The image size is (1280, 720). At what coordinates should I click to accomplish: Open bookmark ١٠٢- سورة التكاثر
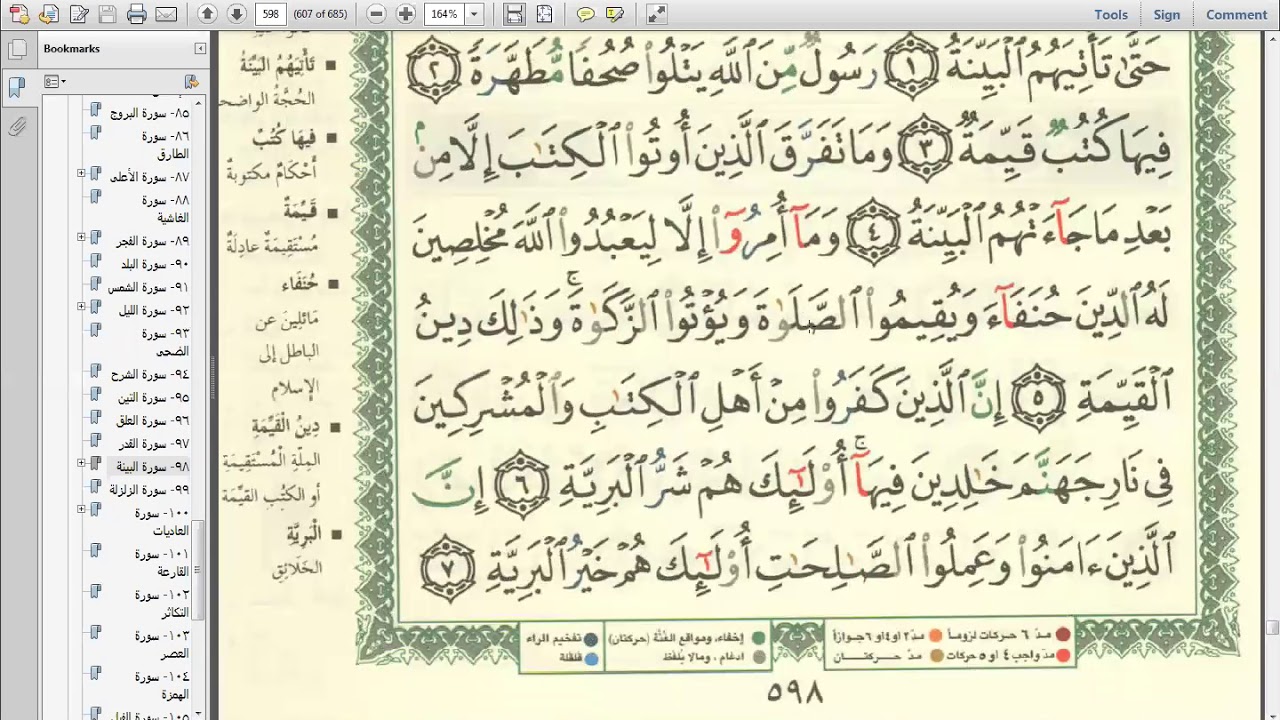click(162, 604)
